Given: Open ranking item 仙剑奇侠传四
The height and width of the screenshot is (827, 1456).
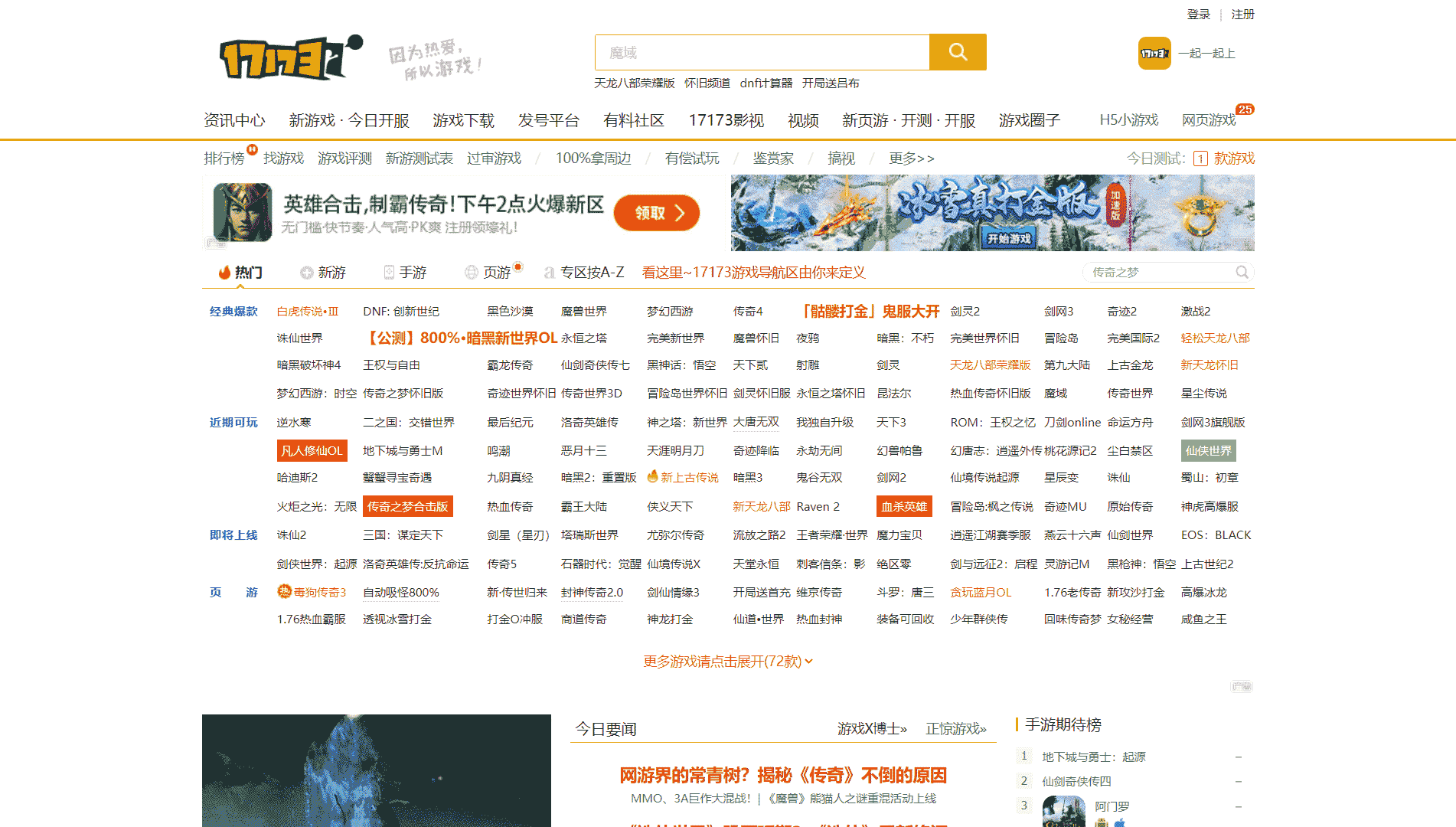Looking at the screenshot, I should [1076, 781].
